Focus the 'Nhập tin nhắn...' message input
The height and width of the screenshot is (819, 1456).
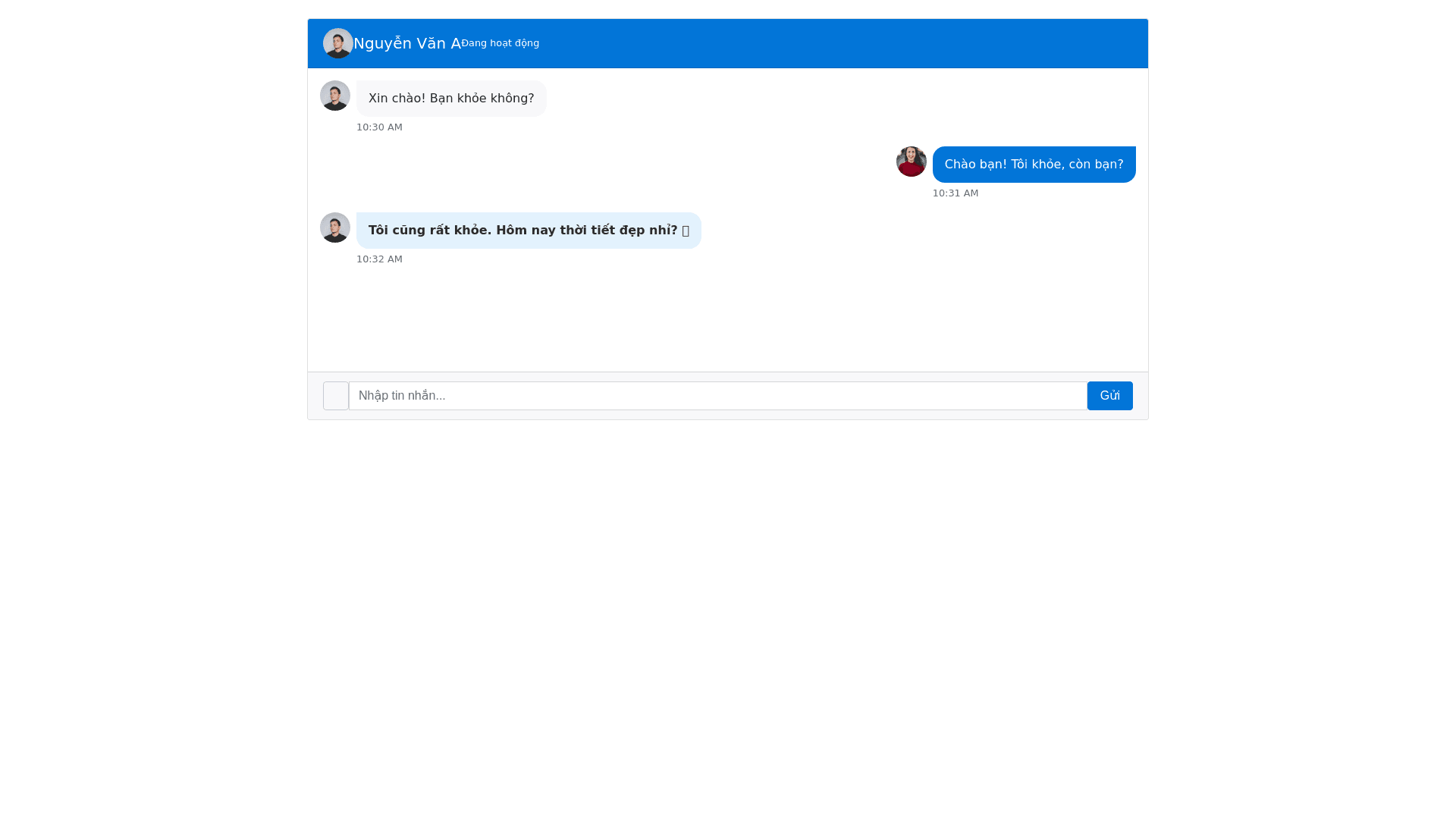pyautogui.click(x=717, y=396)
